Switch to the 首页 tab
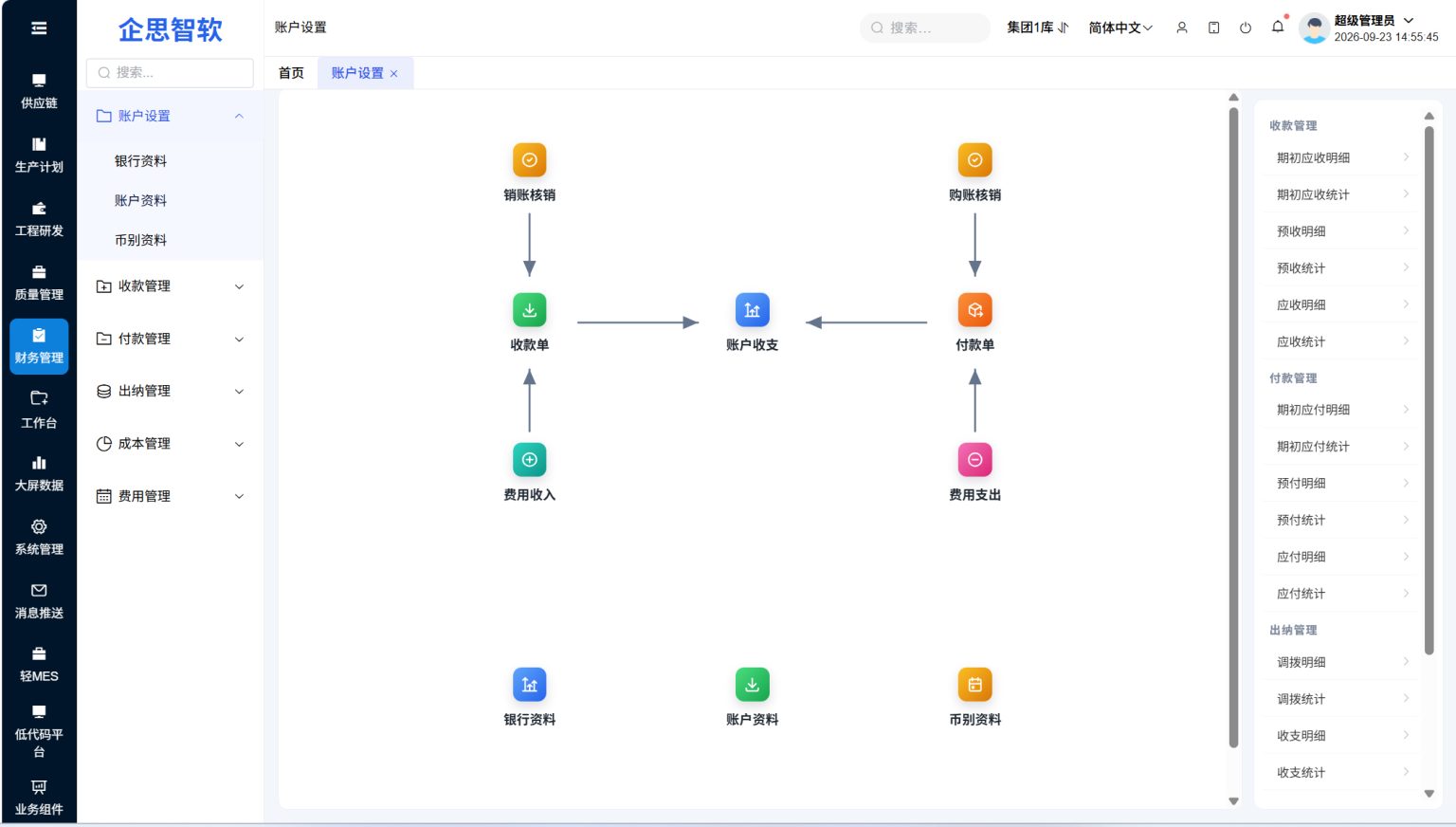The width and height of the screenshot is (1456, 827). [x=291, y=73]
